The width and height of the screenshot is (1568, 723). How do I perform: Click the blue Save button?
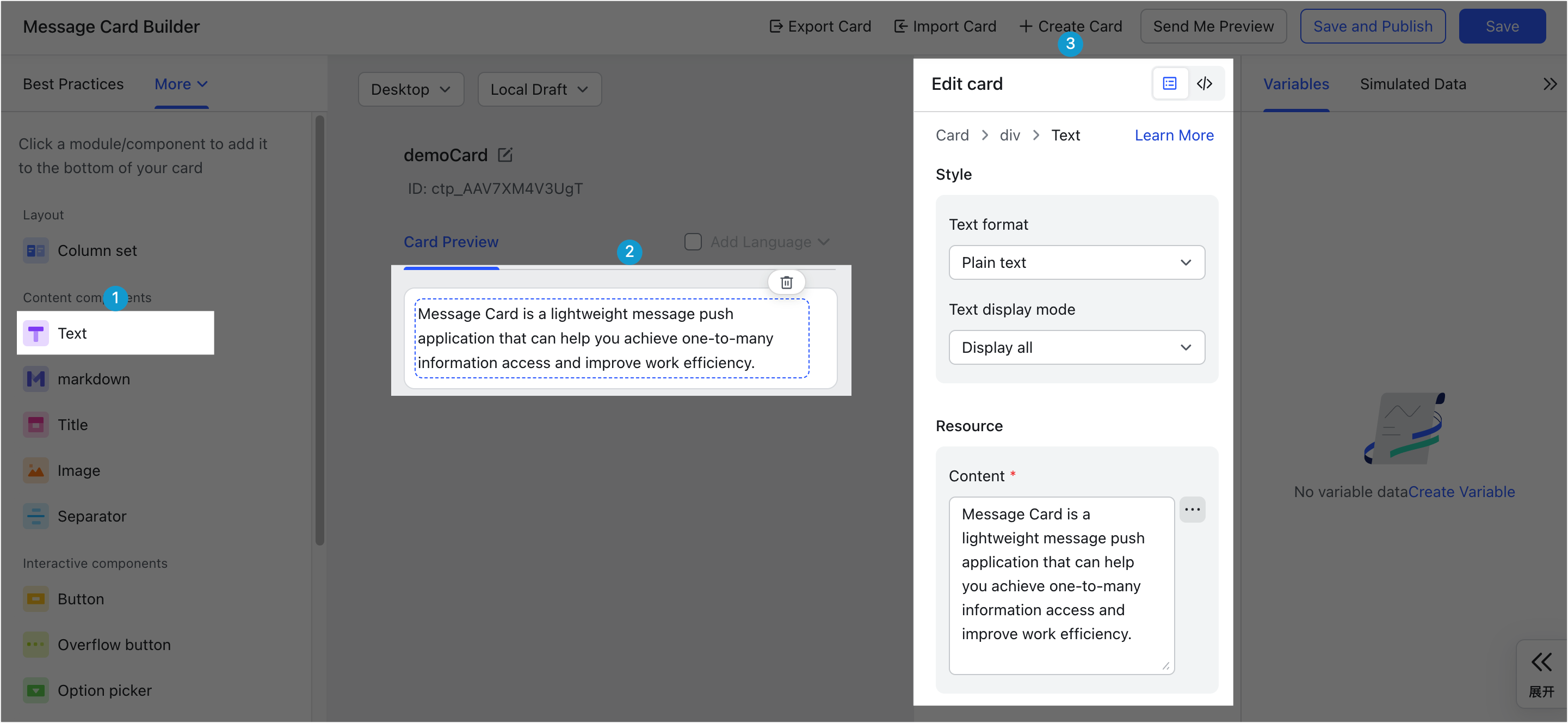click(1502, 26)
